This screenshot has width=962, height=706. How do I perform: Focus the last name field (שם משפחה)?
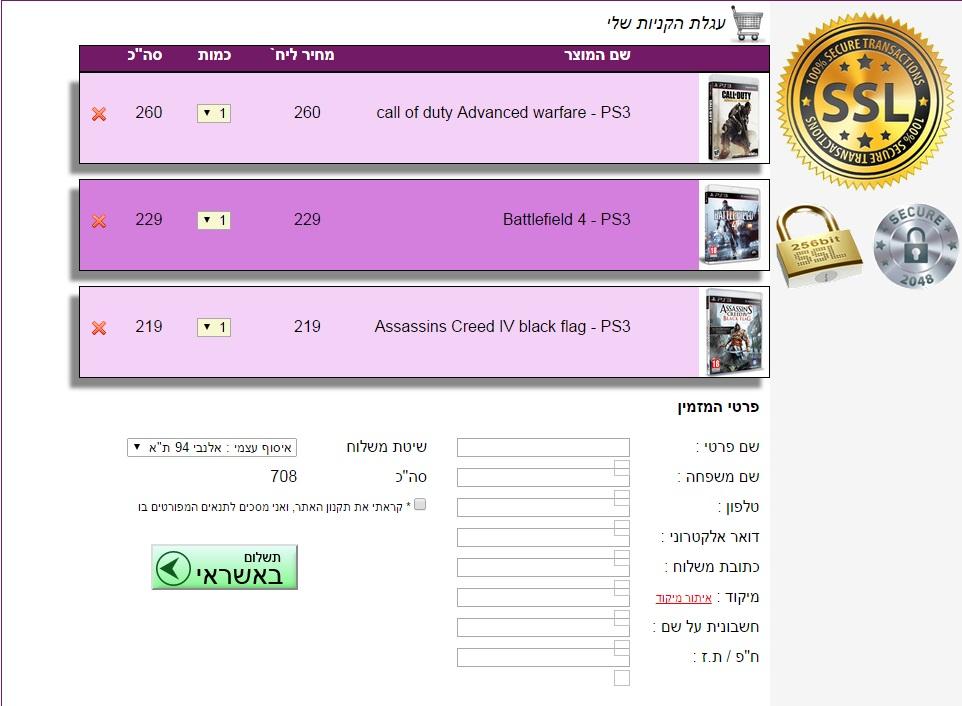tap(543, 477)
